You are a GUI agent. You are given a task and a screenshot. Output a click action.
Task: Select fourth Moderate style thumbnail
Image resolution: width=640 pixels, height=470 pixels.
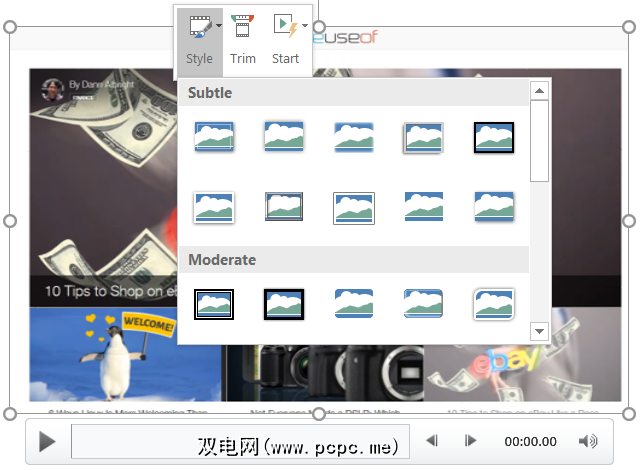tap(423, 304)
